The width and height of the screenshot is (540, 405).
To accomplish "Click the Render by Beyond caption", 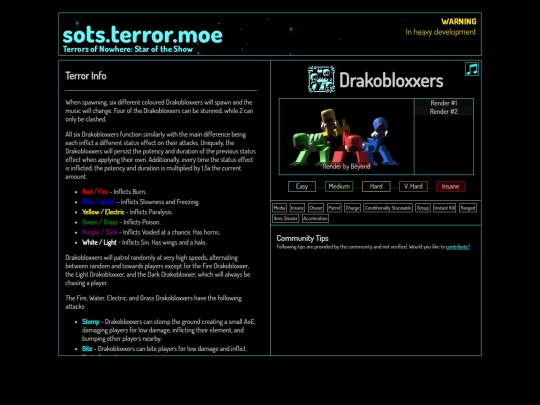I will 346,166.
